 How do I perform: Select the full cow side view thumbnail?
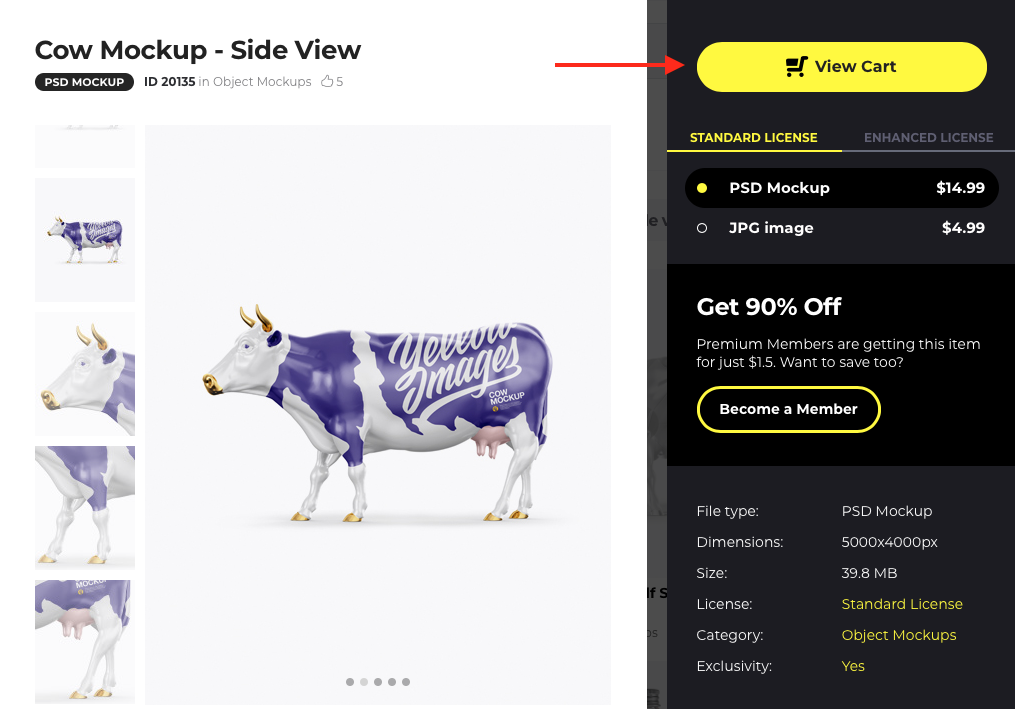(x=85, y=240)
